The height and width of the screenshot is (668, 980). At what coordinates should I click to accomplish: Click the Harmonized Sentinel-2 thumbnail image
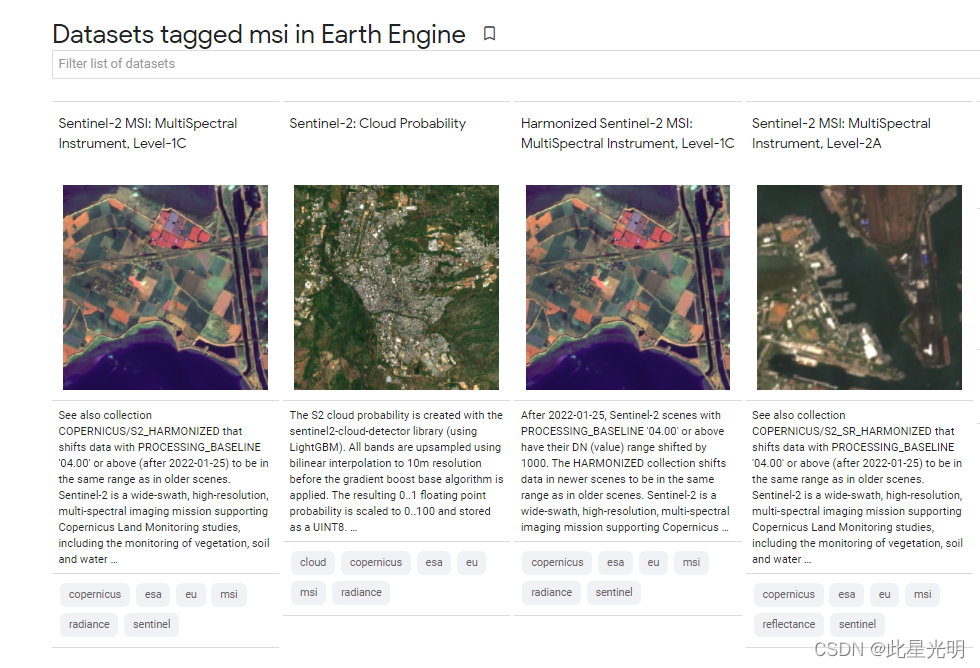click(628, 287)
